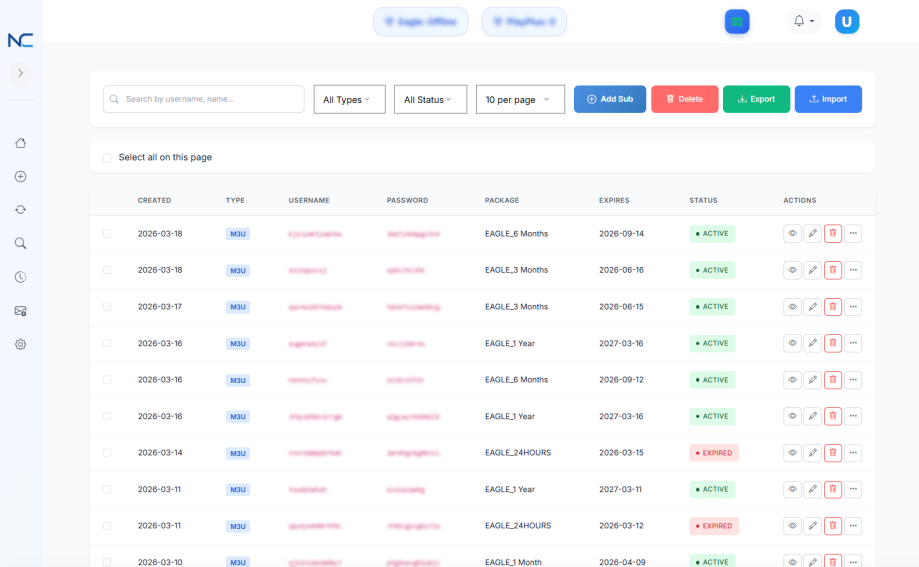Screen dimensions: 919x567
Task: Click the home icon in the sidebar
Action: click(20, 143)
